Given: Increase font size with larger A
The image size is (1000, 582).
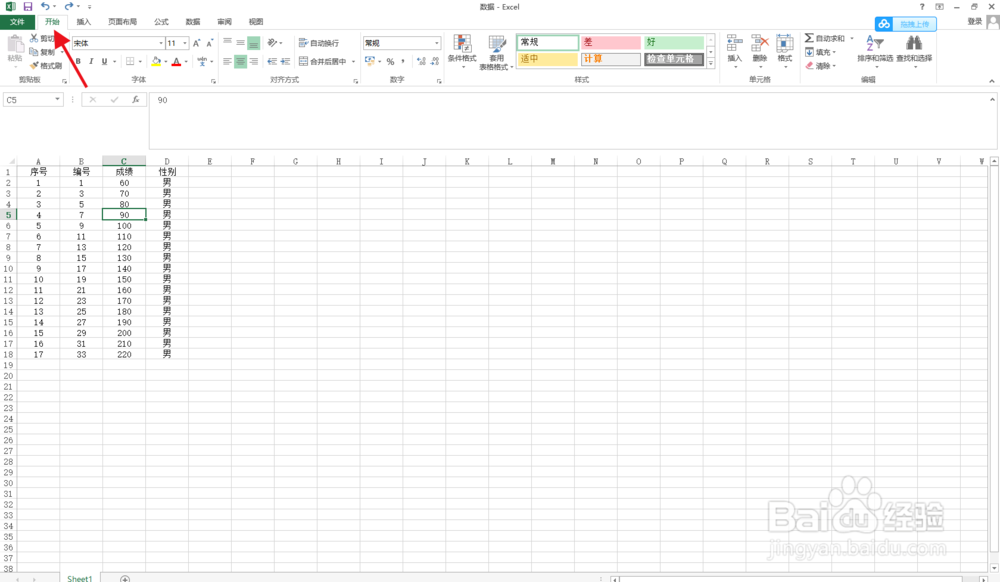Looking at the screenshot, I should click(196, 43).
